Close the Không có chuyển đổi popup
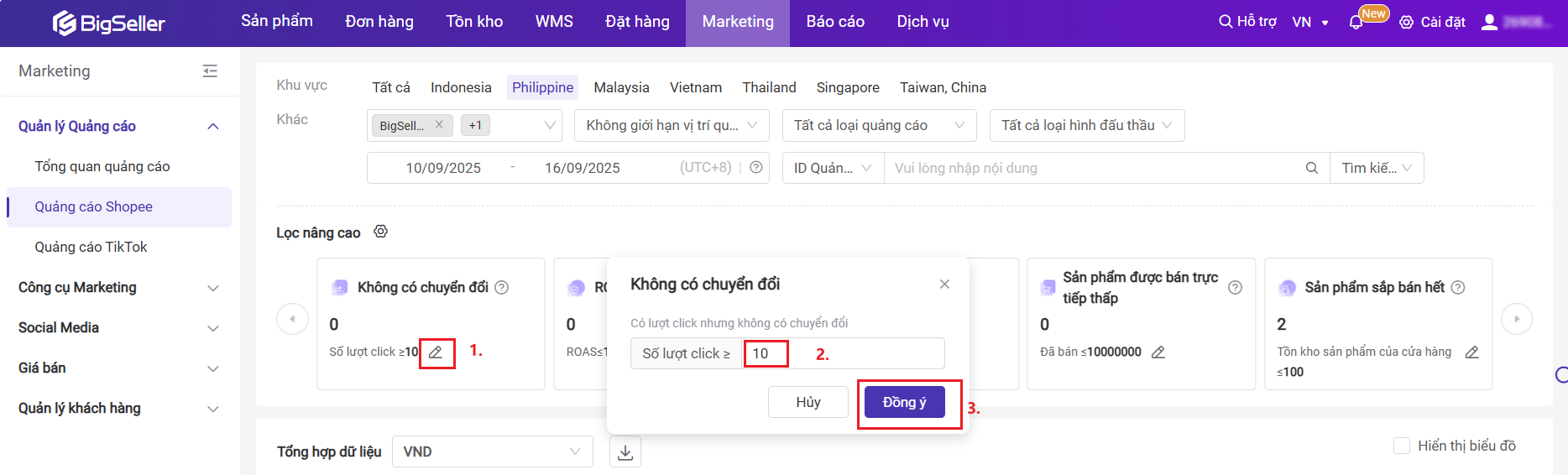 [944, 284]
